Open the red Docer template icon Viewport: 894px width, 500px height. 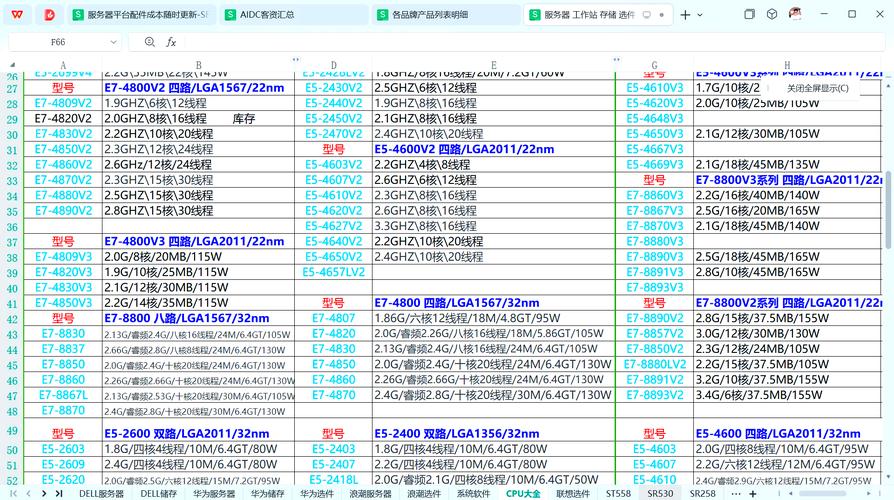tap(49, 15)
